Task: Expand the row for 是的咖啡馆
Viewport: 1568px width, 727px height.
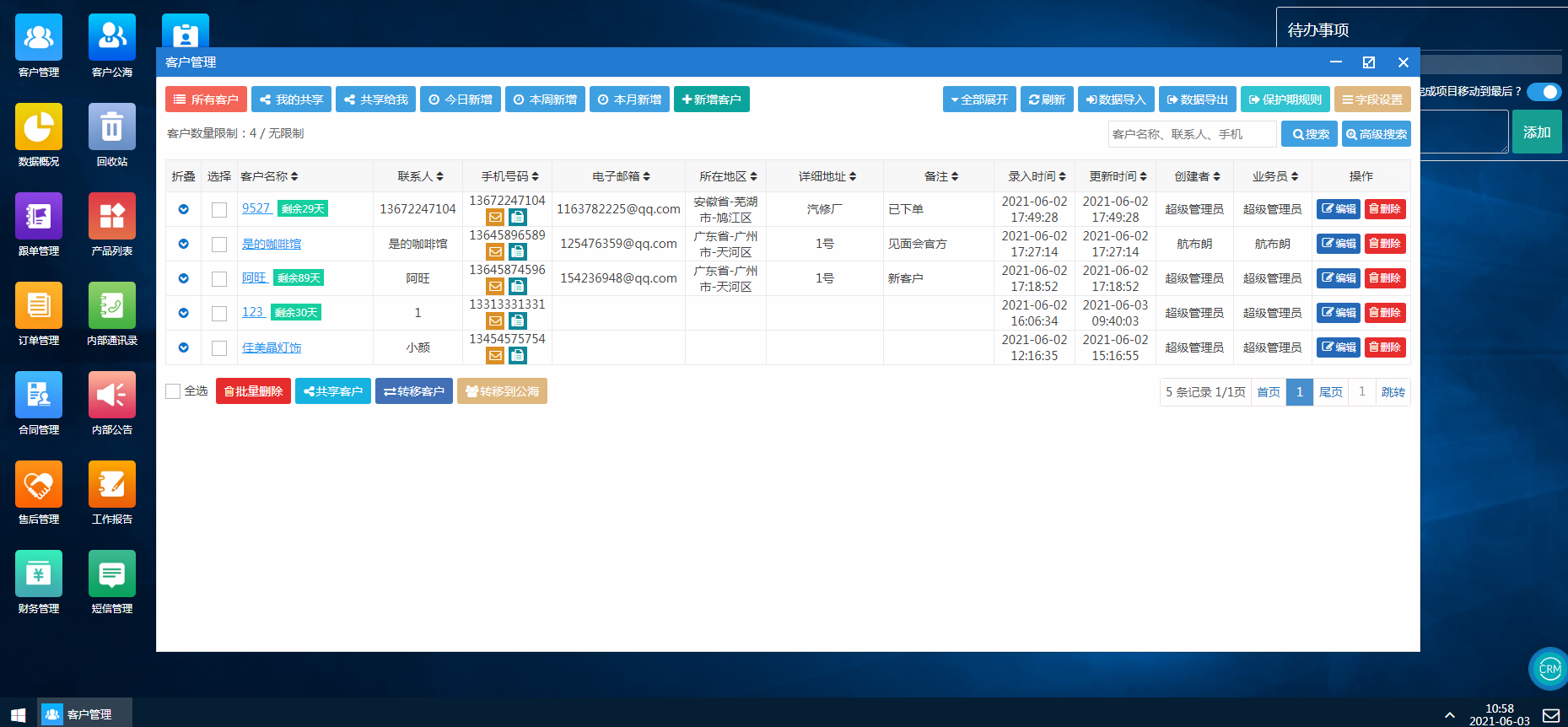Action: (x=183, y=244)
